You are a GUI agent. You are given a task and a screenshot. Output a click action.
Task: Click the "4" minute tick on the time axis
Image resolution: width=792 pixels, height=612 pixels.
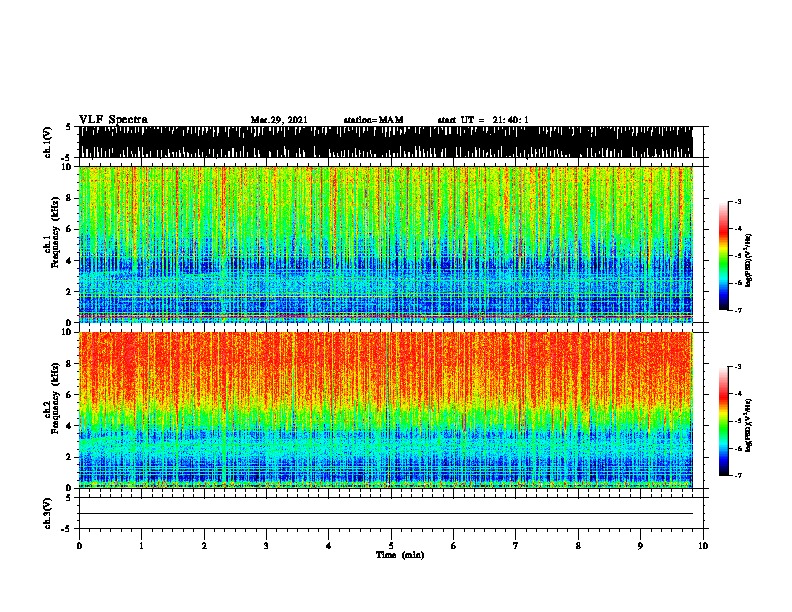click(x=329, y=546)
